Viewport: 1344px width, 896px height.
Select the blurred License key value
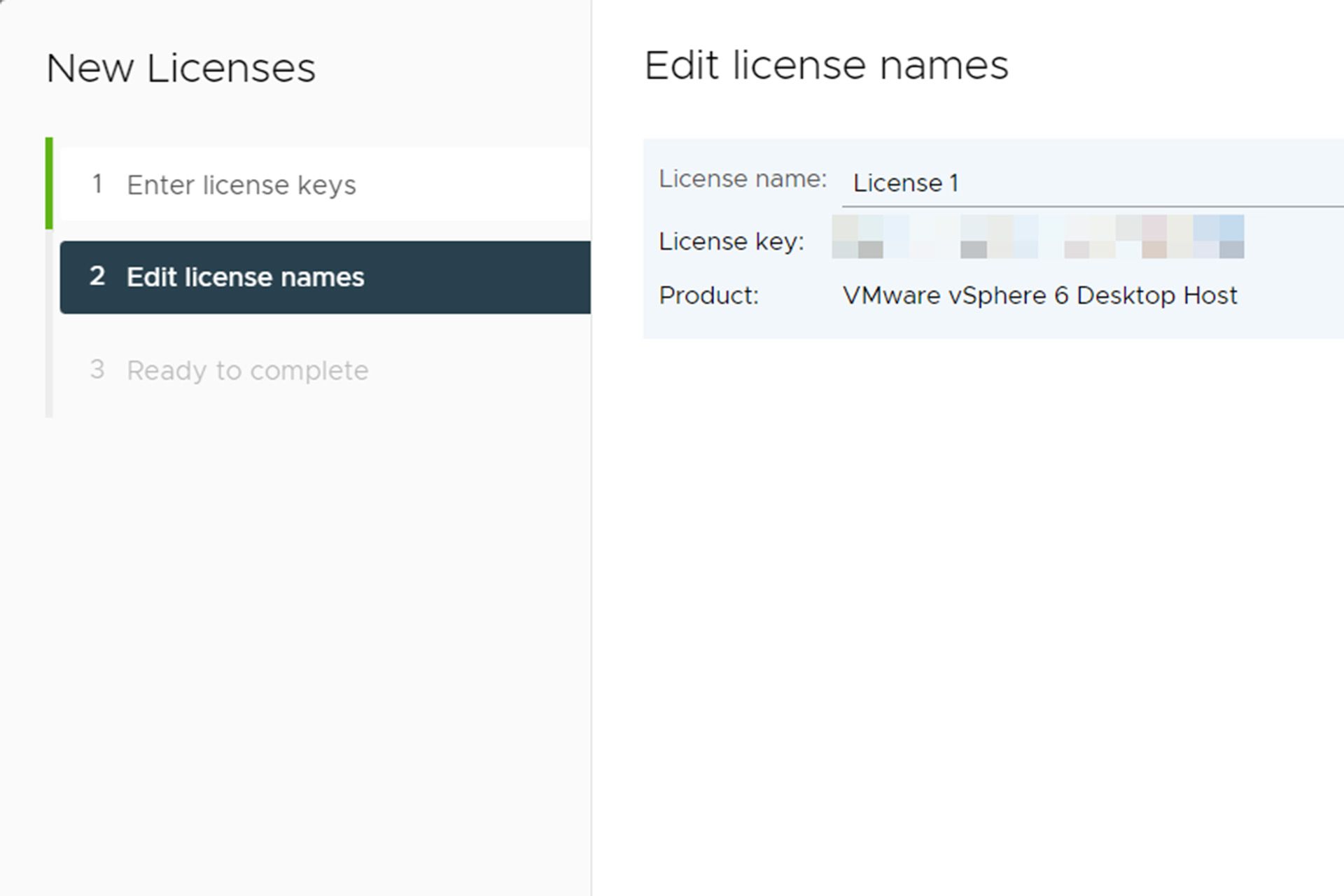tap(1037, 237)
